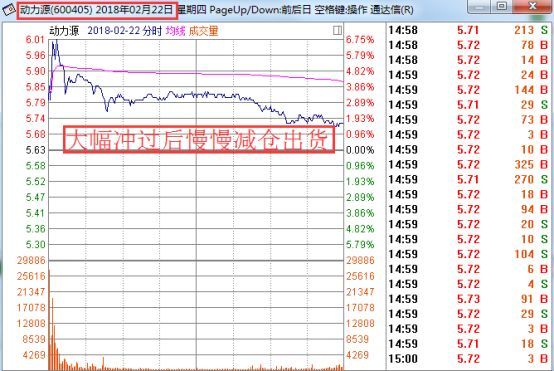Close the 动力源 intraday window

533,6
